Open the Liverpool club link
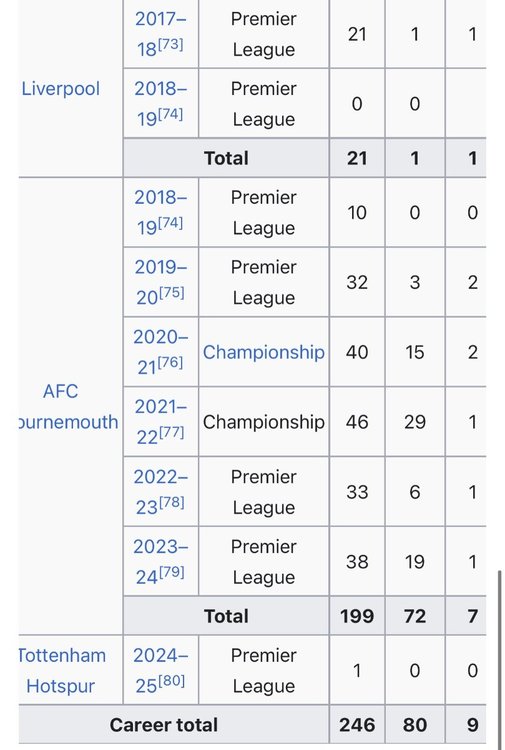The image size is (505, 750). (61, 89)
